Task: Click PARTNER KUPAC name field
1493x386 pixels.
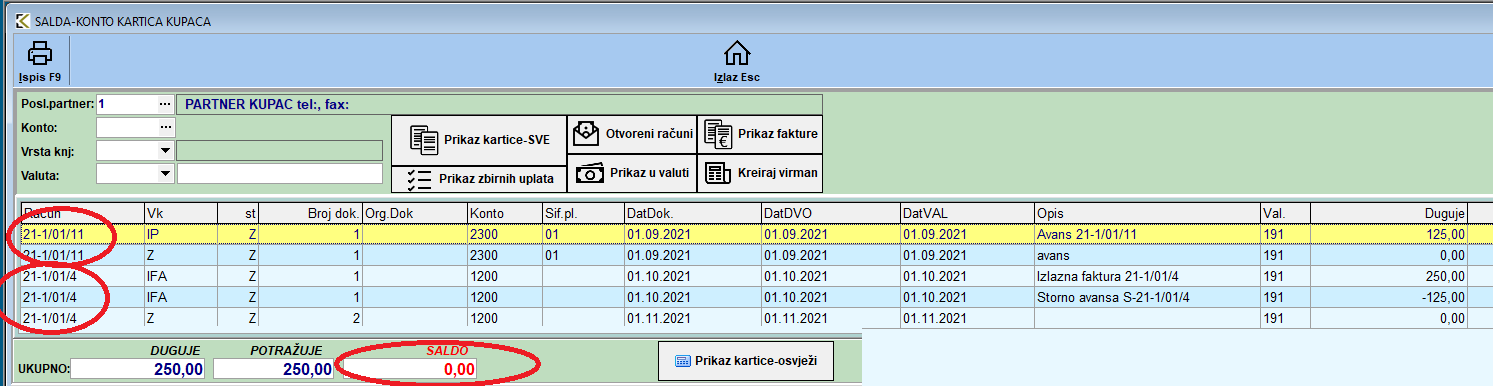Action: pos(499,104)
